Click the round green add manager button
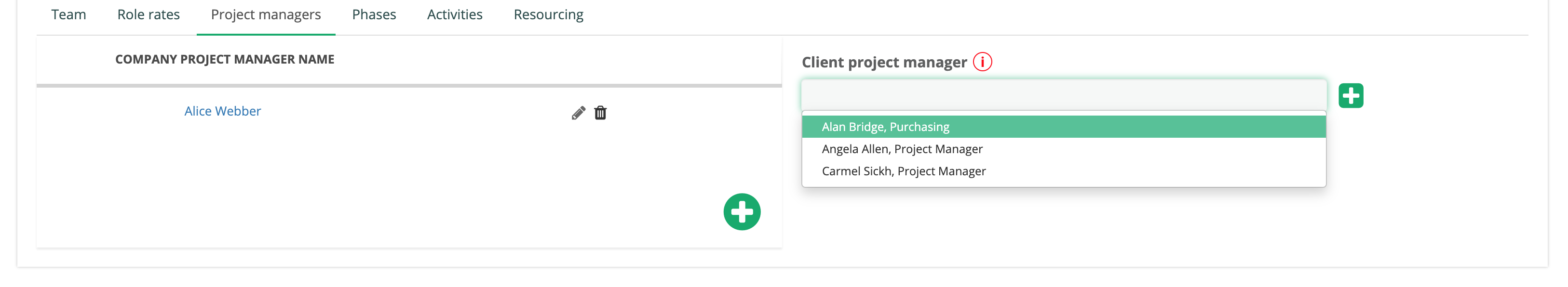The height and width of the screenshot is (287, 1568). point(742,212)
